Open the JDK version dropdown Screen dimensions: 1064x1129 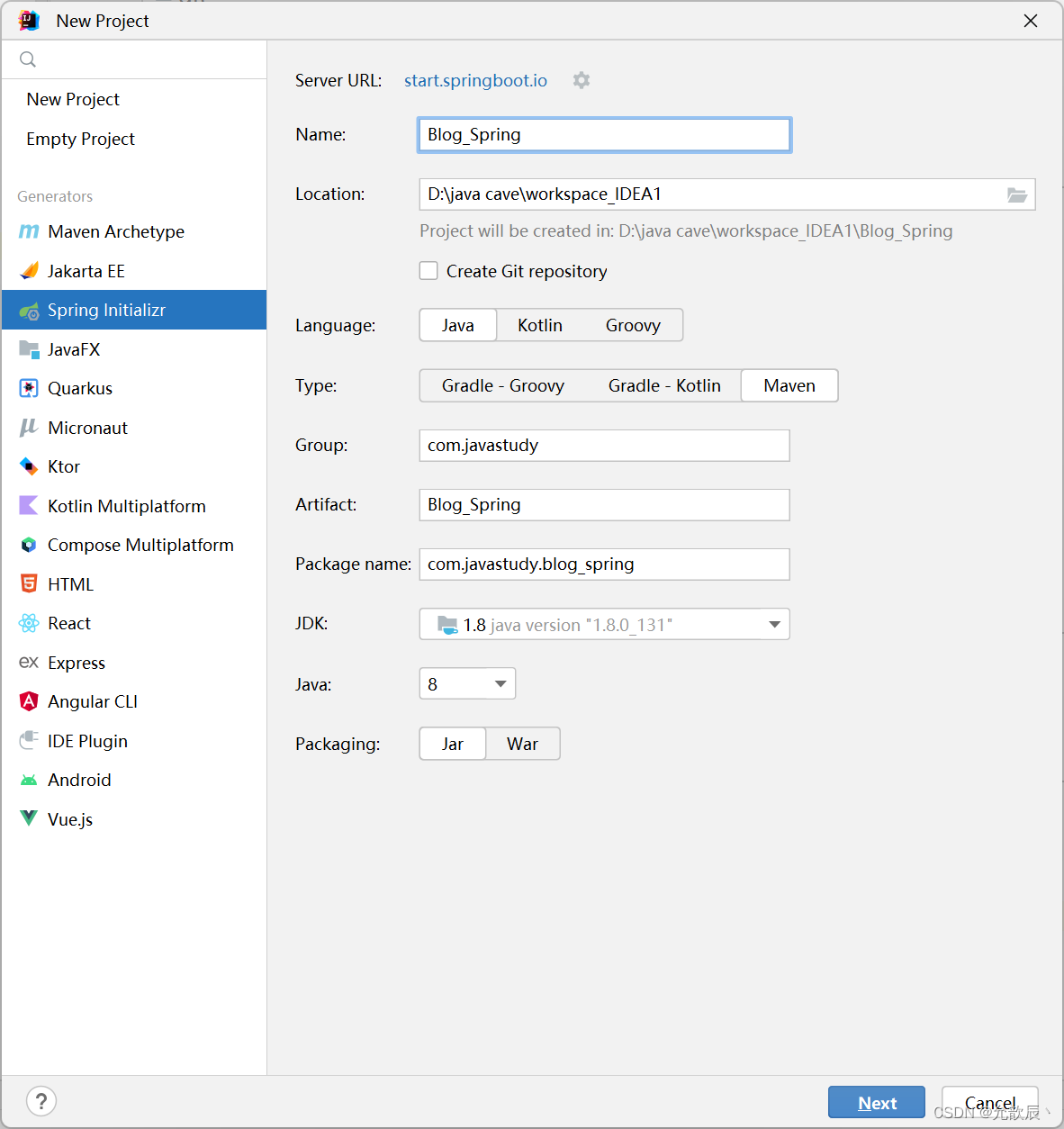(x=604, y=624)
